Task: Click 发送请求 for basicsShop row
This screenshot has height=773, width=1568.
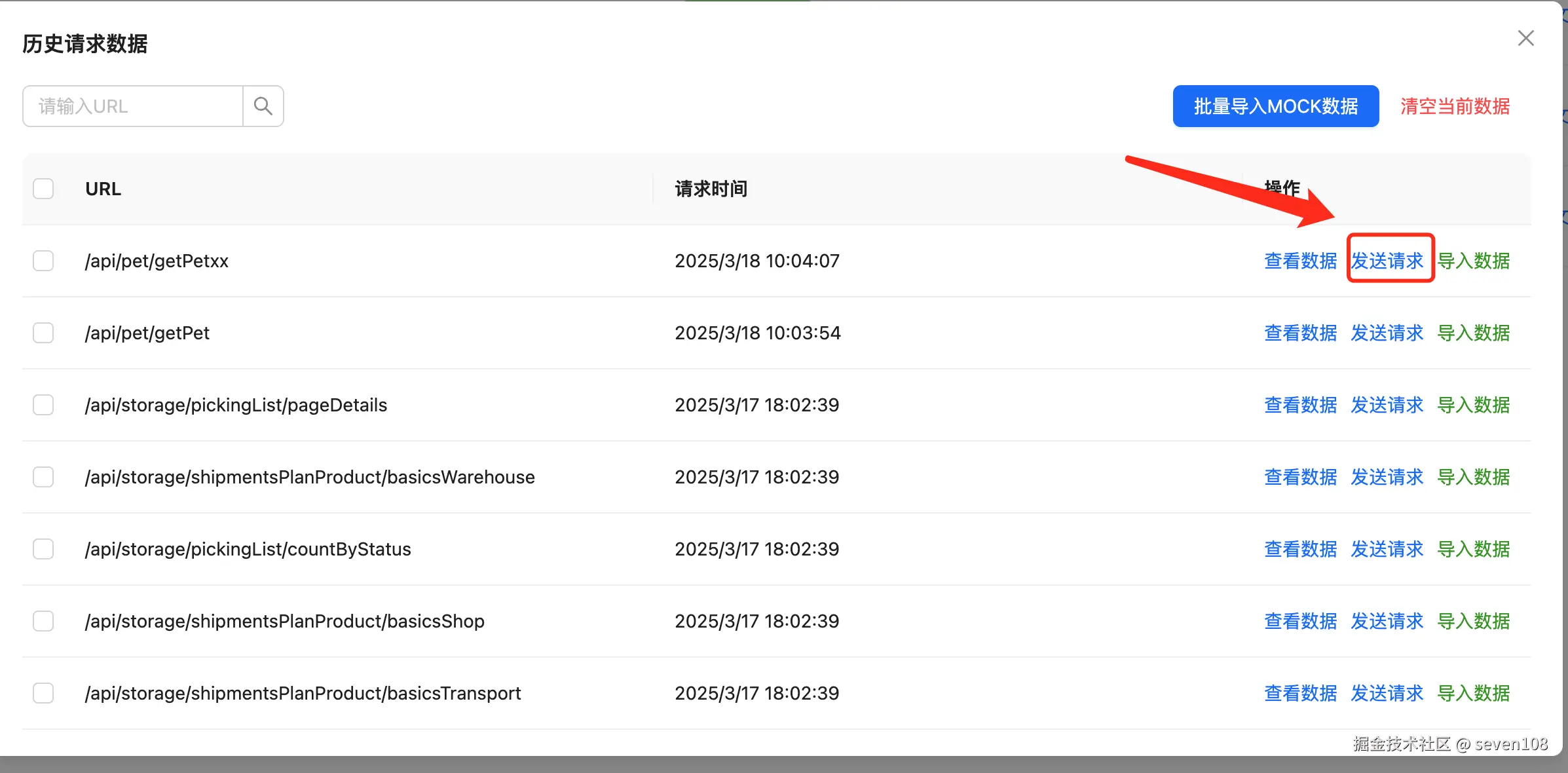Action: point(1387,621)
